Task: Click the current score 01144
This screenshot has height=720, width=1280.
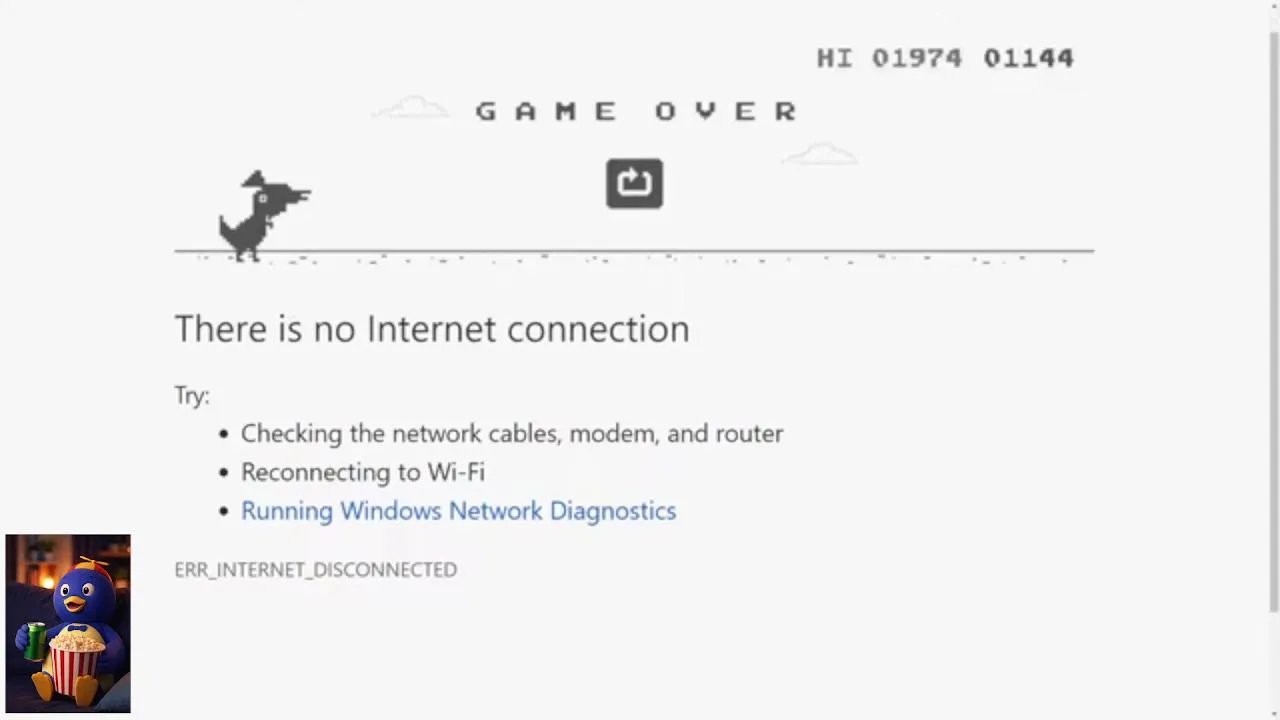Action: coord(1028,58)
